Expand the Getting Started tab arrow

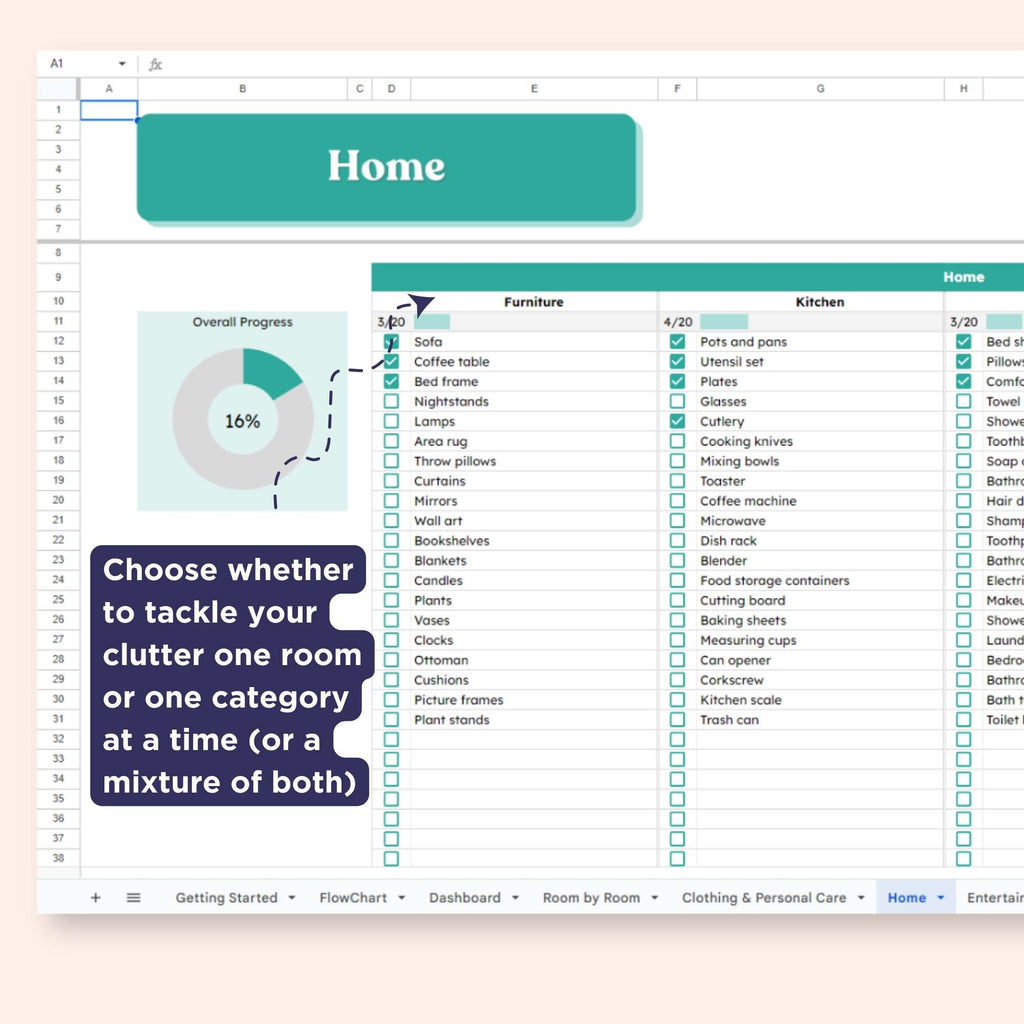pyautogui.click(x=292, y=898)
